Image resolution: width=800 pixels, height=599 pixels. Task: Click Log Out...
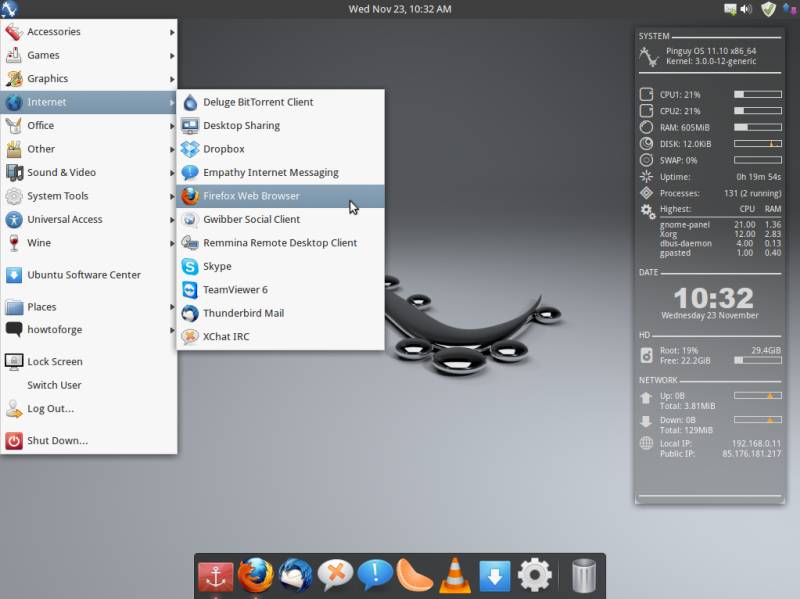89,408
